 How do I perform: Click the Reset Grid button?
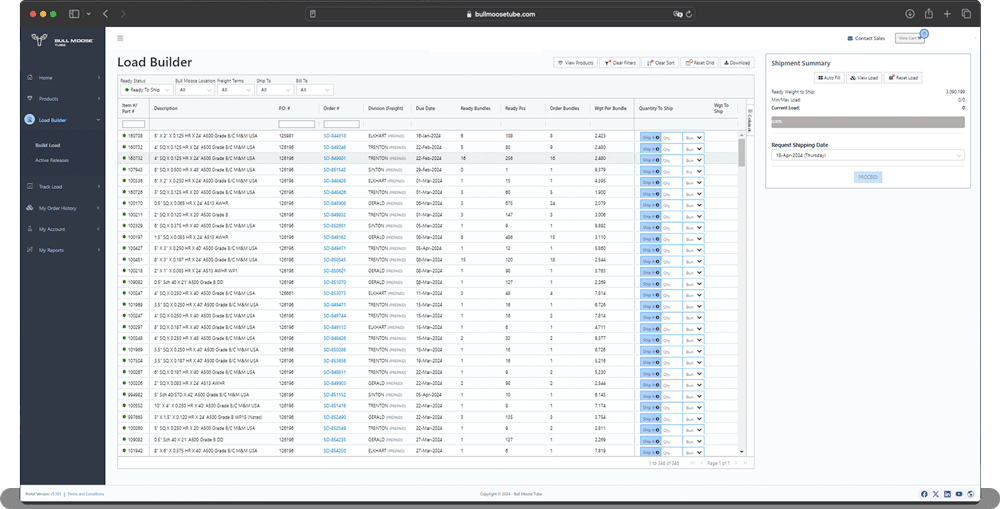point(700,63)
